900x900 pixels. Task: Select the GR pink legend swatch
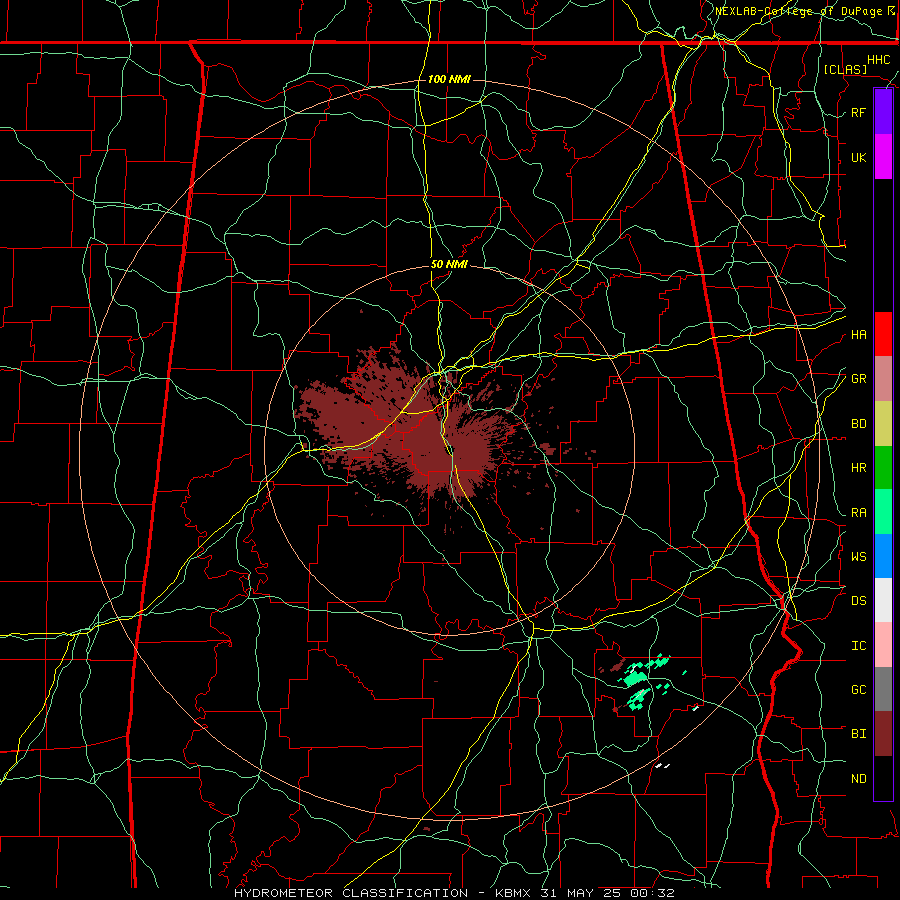[883, 379]
